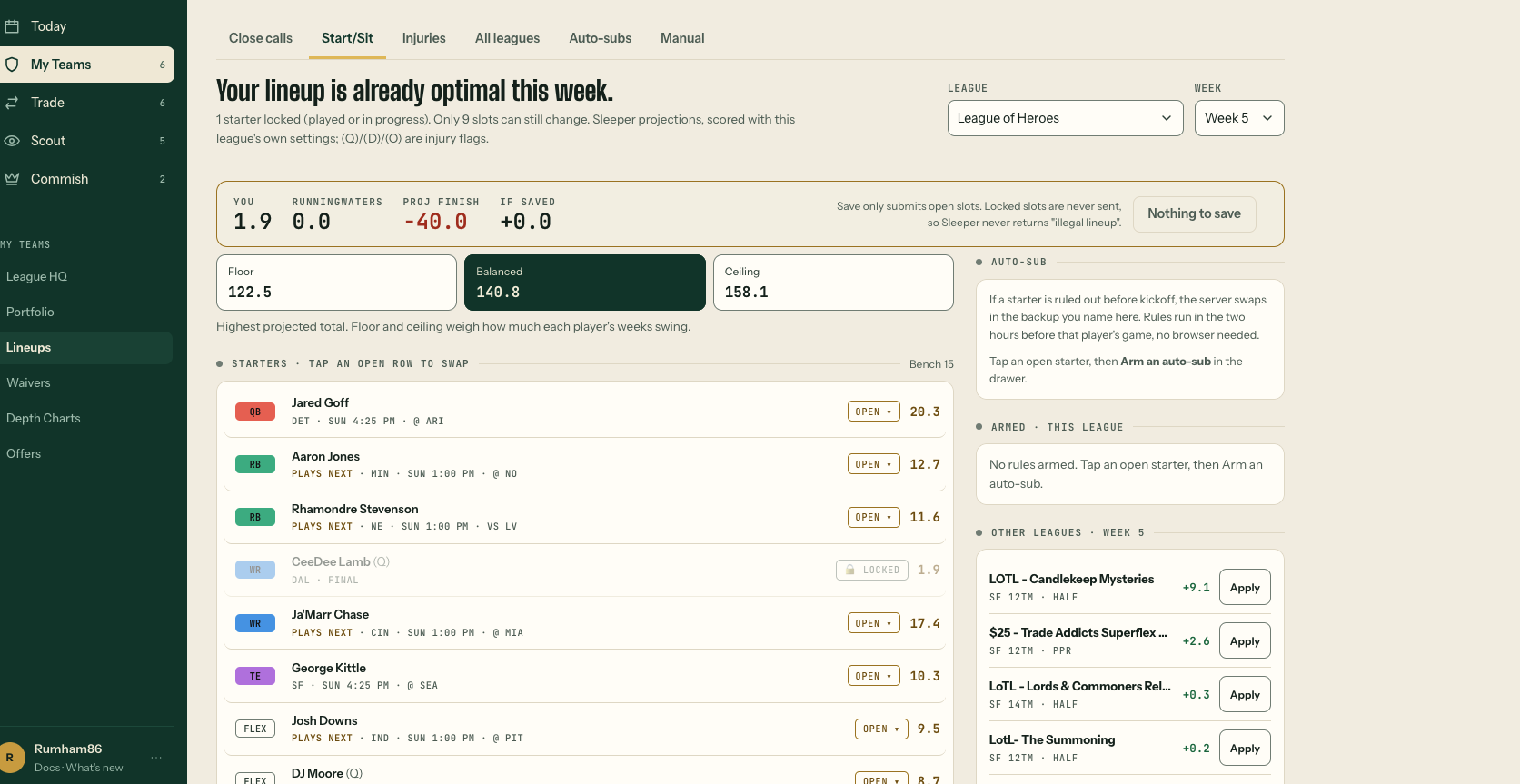Viewport: 1520px width, 784px height.
Task: Expand the OPEN slot menu for Aaron Jones
Action: tap(874, 464)
